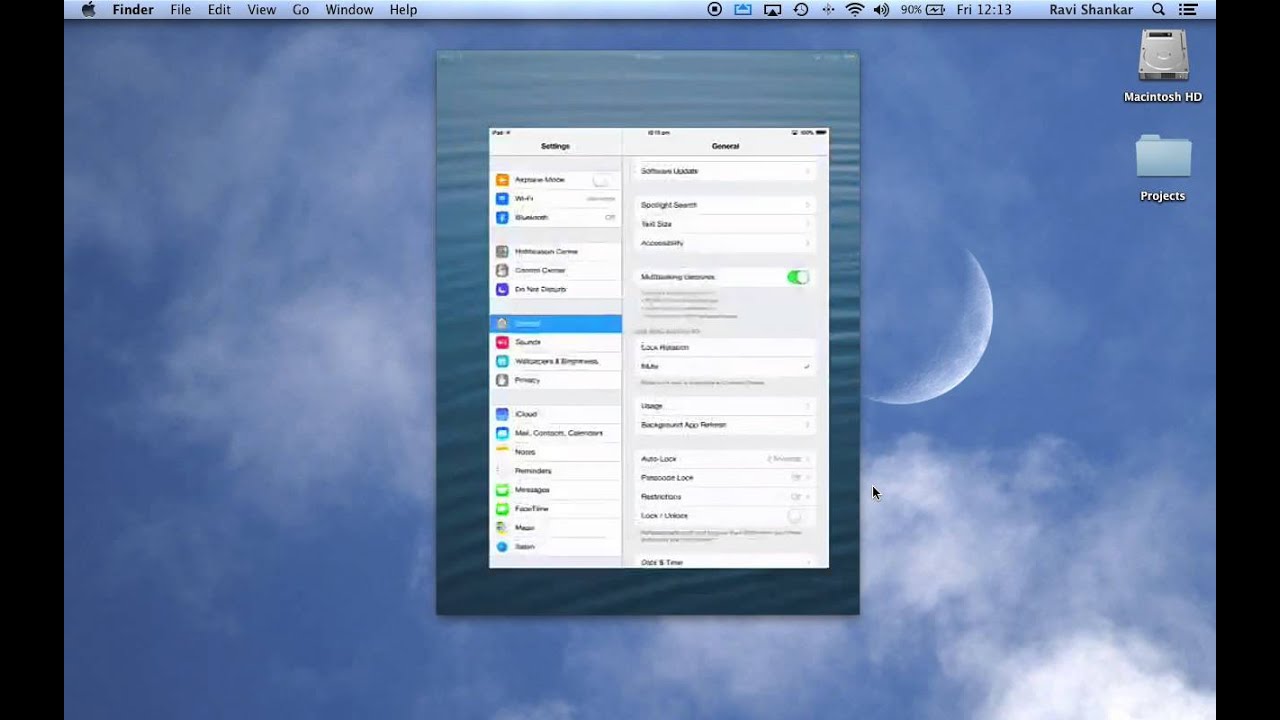Open Mail, Contacts, Calendars in sidebar

pos(555,433)
